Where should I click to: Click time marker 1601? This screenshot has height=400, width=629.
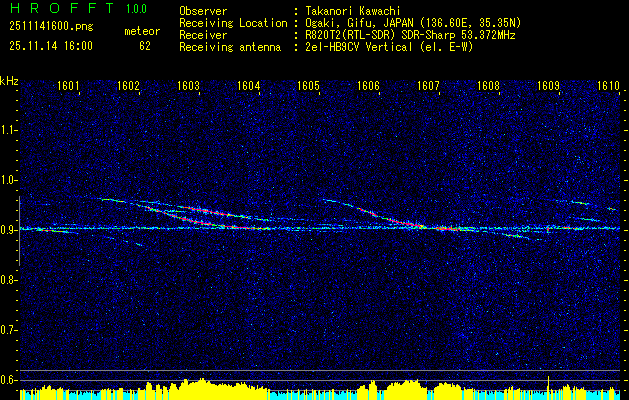(68, 86)
